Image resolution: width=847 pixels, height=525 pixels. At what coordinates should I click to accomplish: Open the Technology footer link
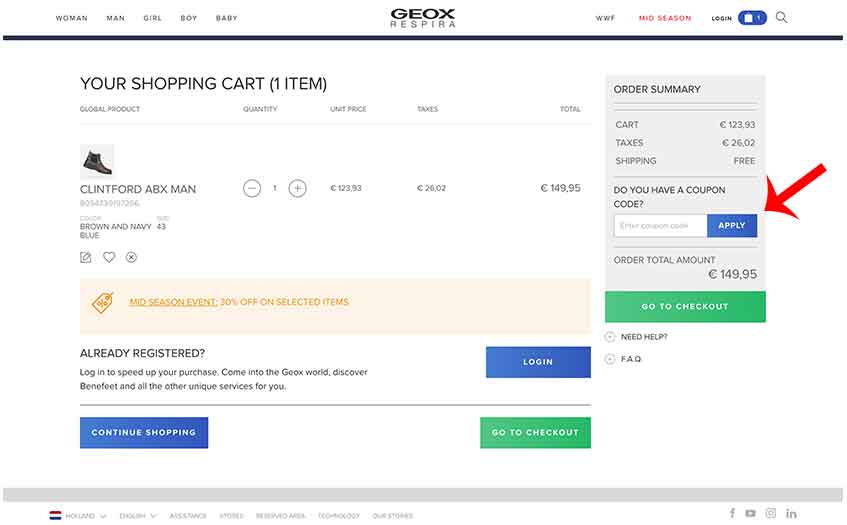(x=339, y=516)
